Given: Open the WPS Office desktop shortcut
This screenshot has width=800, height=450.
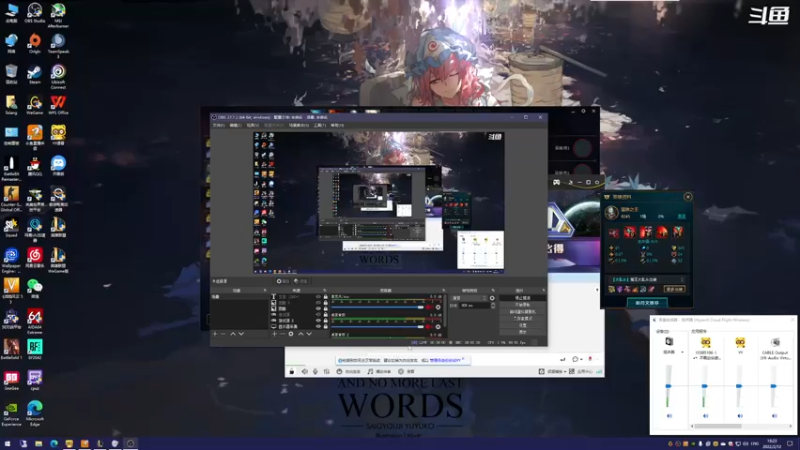Looking at the screenshot, I should tap(58, 105).
